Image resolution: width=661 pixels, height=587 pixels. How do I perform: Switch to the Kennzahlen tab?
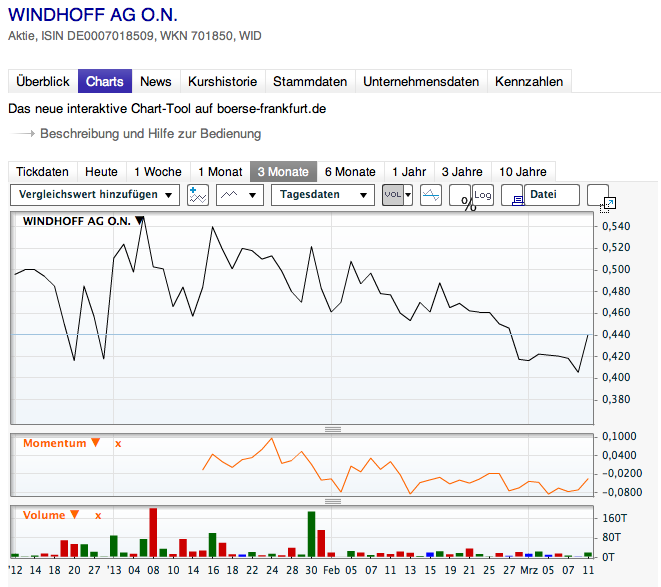(529, 81)
